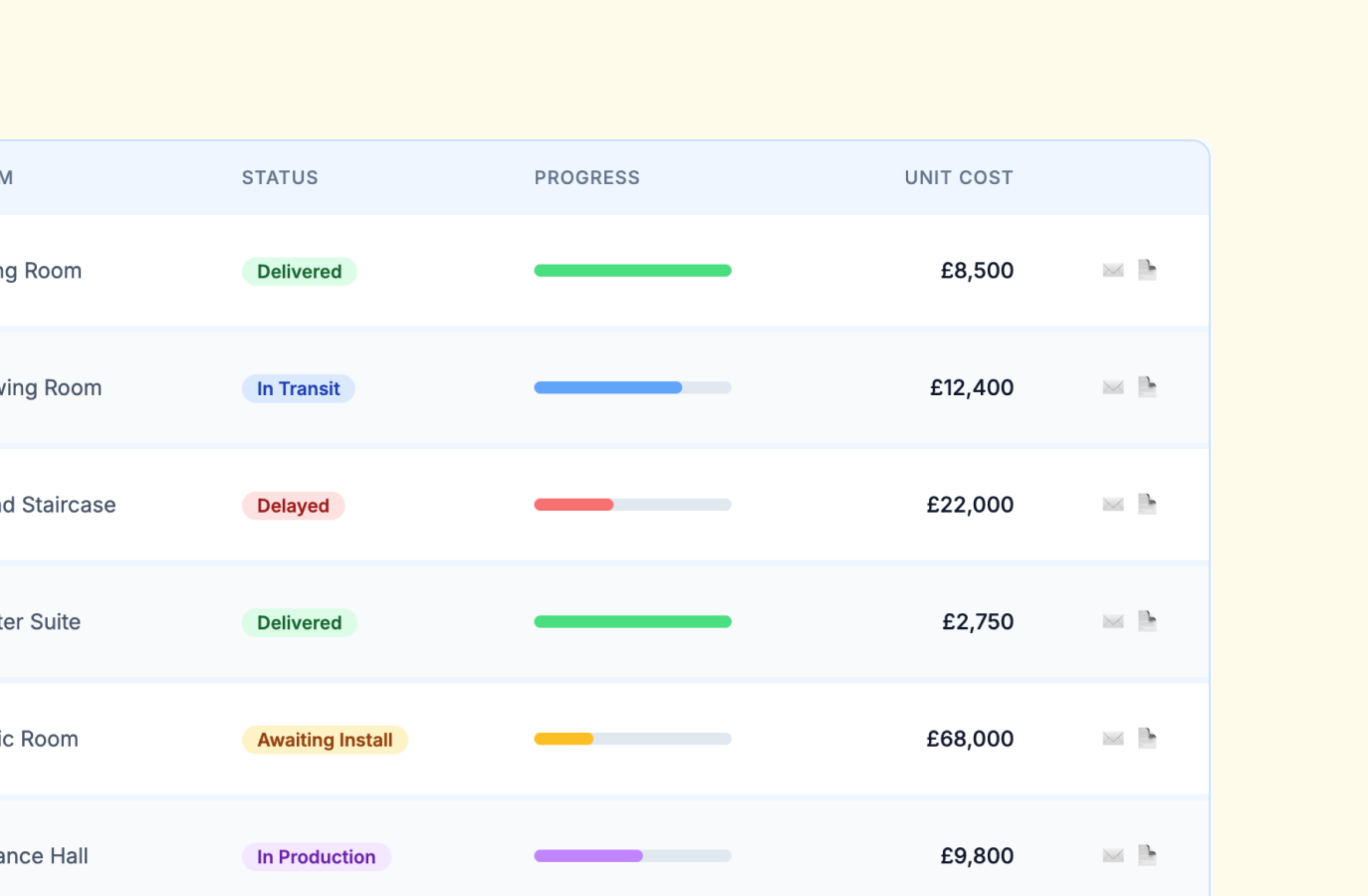
Task: Open the document icon in the £8,500 row
Action: [x=1147, y=270]
